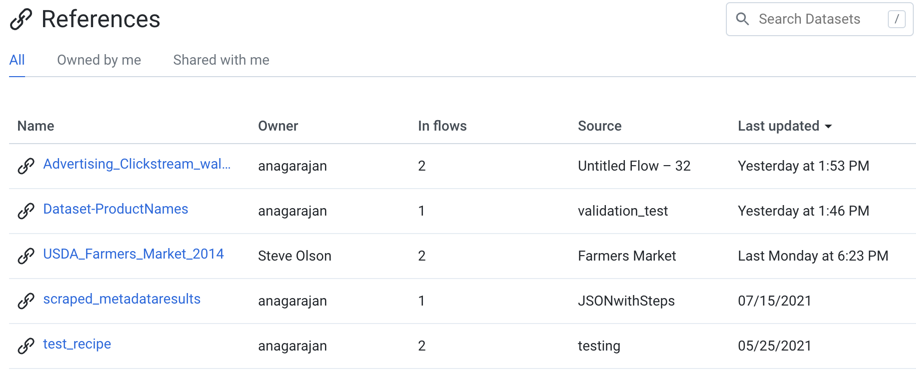The image size is (916, 376).
Task: Sort the list by Name column
Action: click(x=36, y=126)
